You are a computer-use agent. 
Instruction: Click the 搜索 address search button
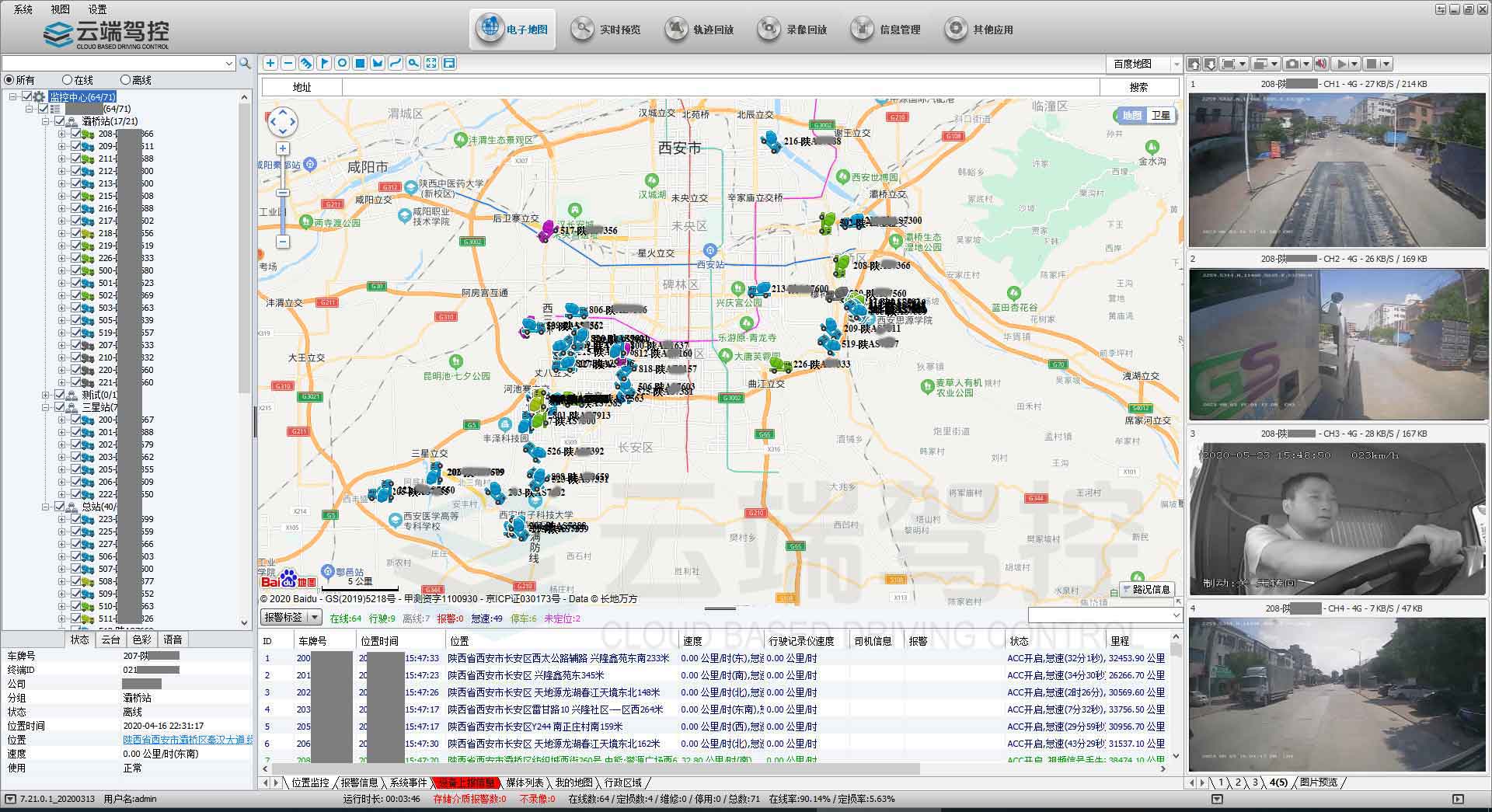click(1138, 87)
